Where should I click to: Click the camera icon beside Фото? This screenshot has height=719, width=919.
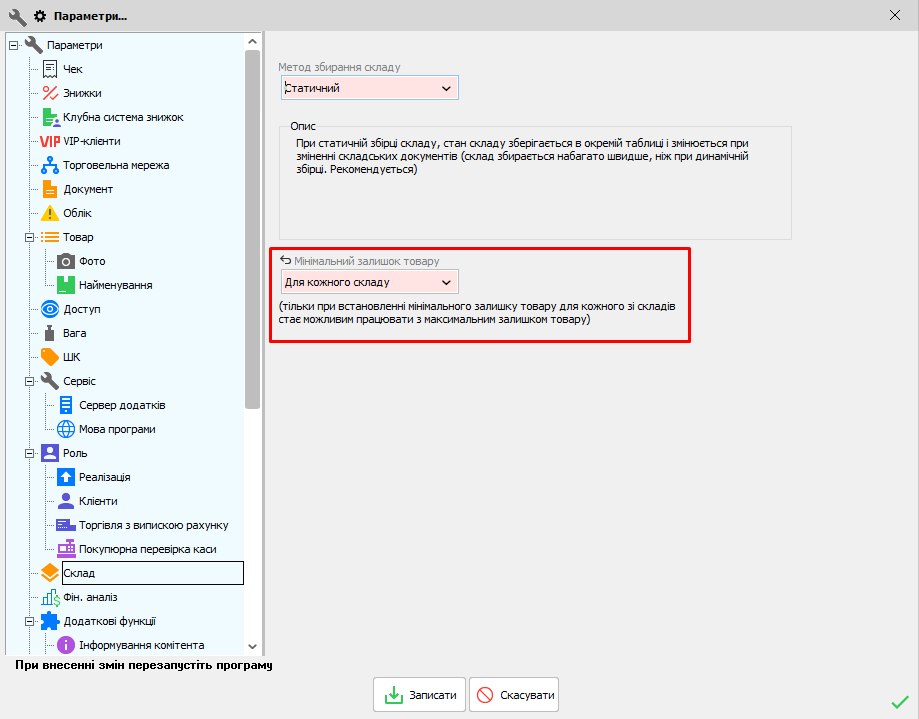point(66,261)
